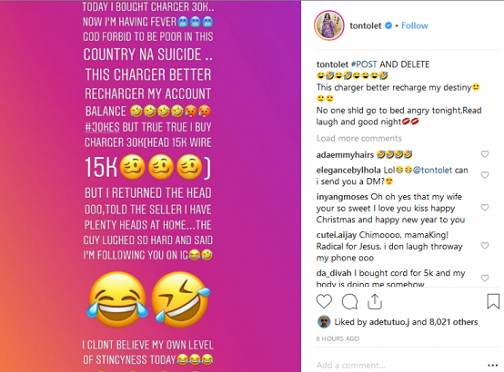Image resolution: width=504 pixels, height=372 pixels.
Task: Open the @tontolet mention in the comment
Action: click(x=433, y=170)
